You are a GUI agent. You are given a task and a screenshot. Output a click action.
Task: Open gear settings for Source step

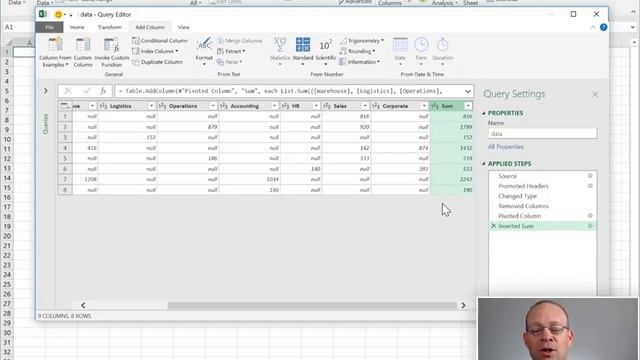pos(590,176)
